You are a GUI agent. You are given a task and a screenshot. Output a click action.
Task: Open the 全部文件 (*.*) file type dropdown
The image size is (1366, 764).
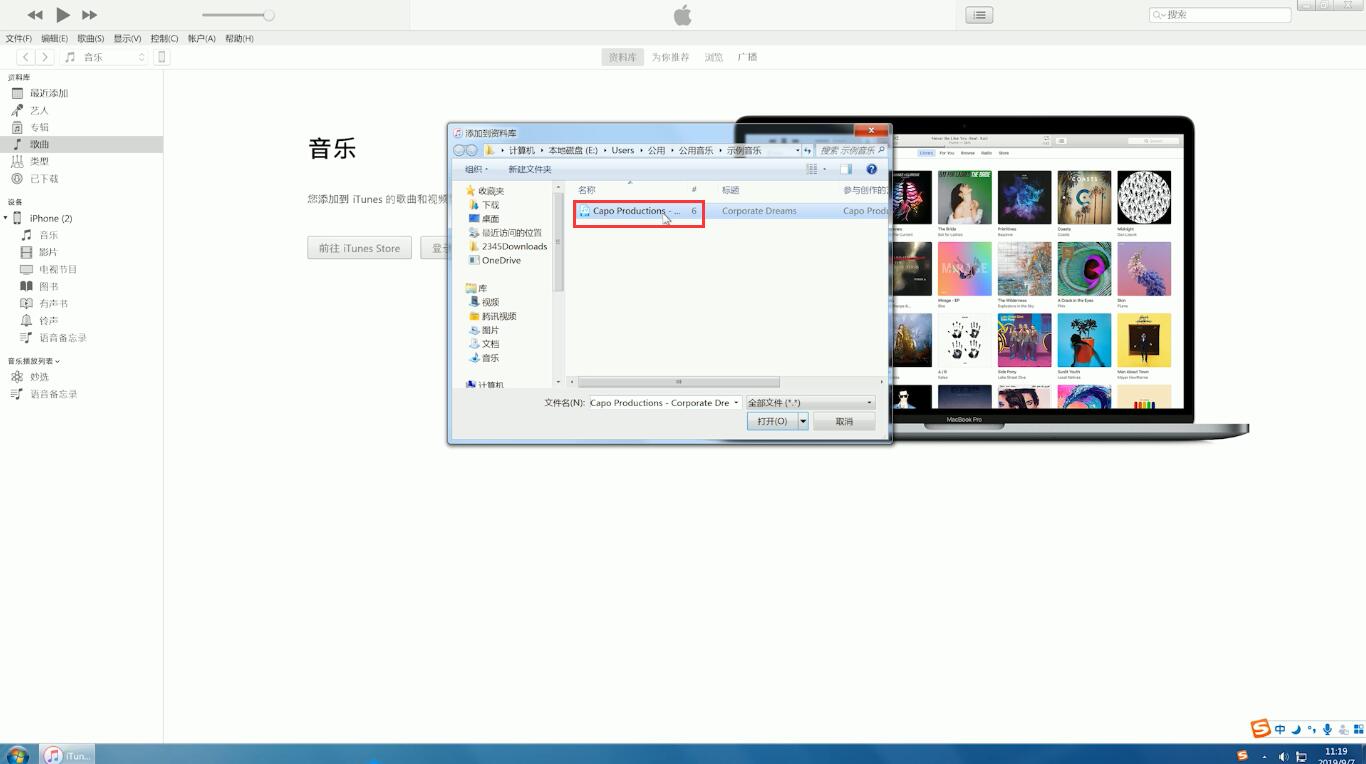811,403
